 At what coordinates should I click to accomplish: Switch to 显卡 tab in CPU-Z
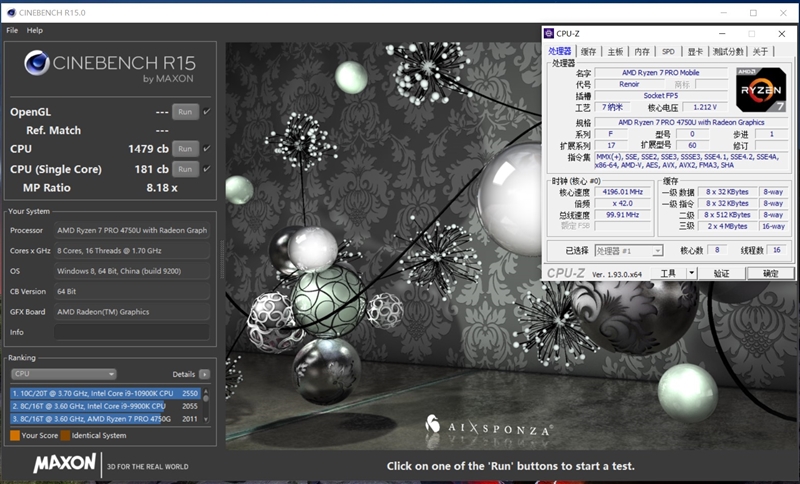pos(695,52)
